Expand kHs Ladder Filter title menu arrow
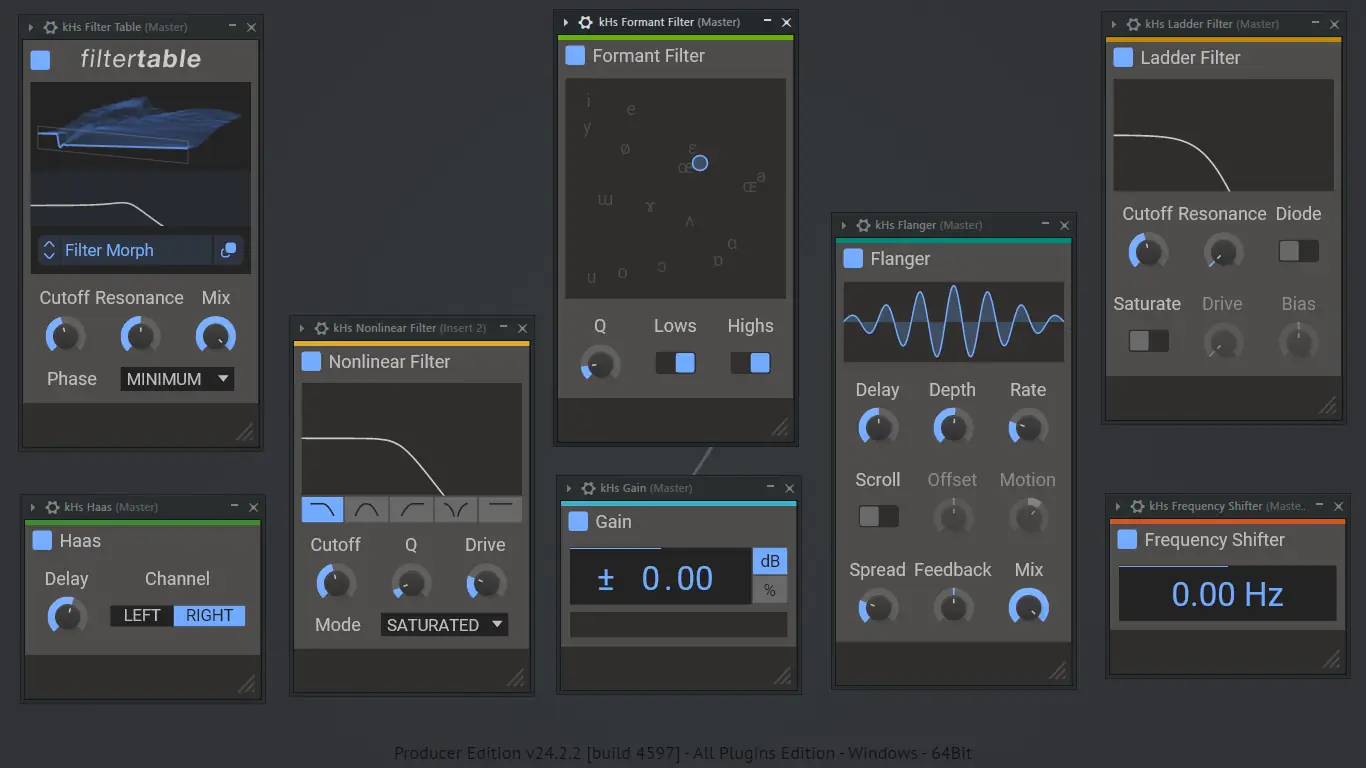 [x=1114, y=24]
